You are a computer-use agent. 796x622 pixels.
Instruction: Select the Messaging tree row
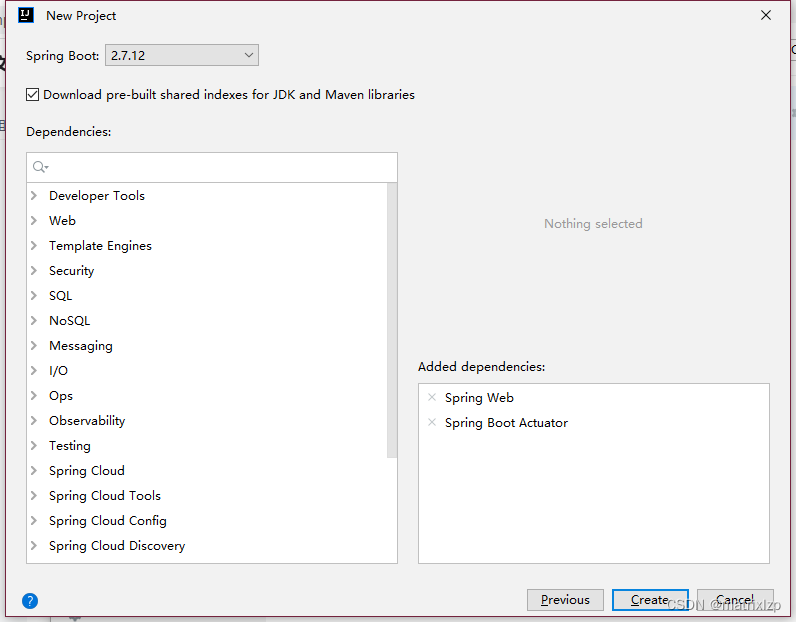(207, 345)
